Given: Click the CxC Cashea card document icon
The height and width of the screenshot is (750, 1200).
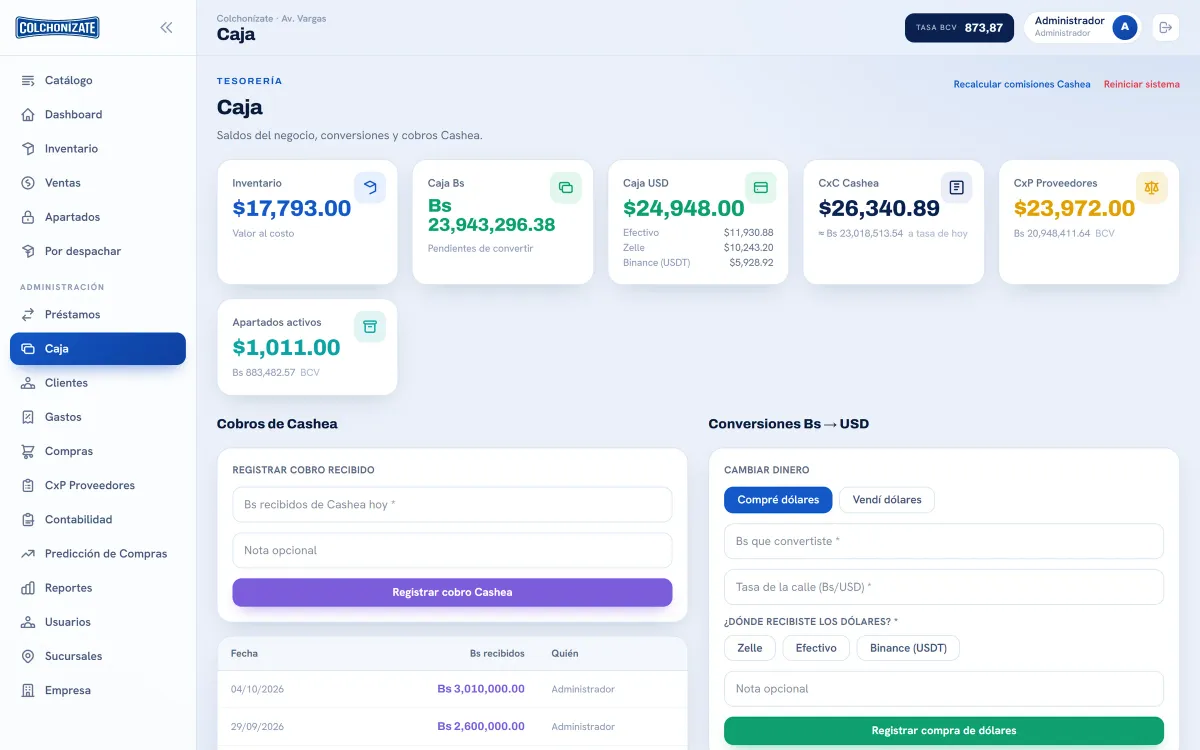Looking at the screenshot, I should 956,187.
